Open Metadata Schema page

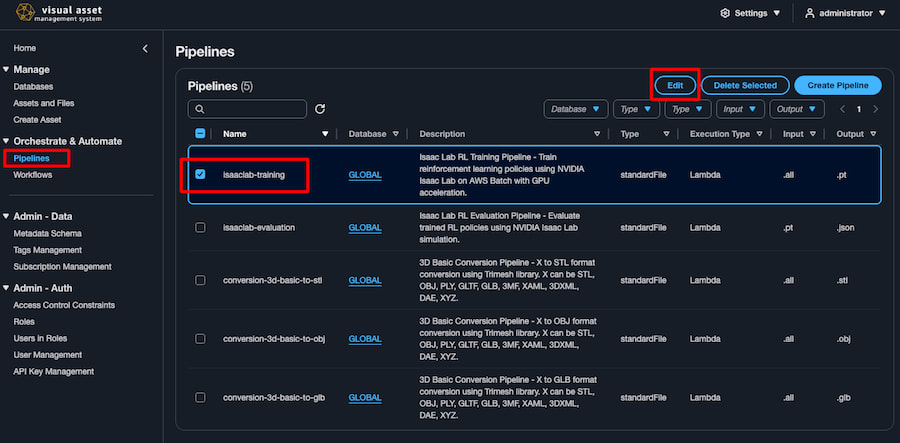tap(48, 234)
